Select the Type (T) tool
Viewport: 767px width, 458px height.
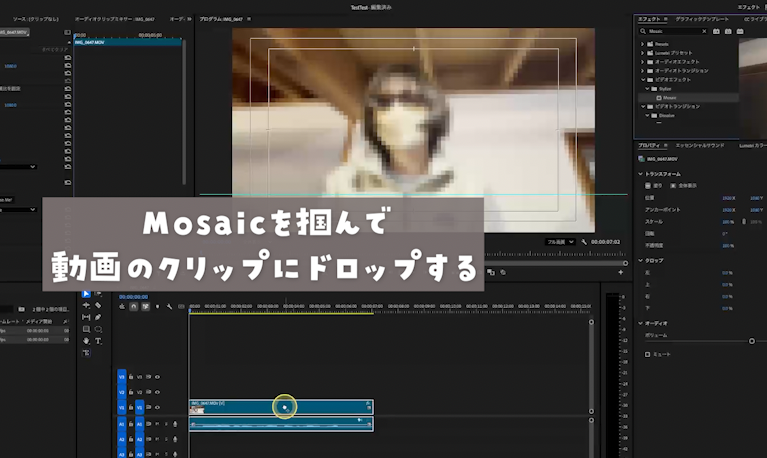coord(98,341)
